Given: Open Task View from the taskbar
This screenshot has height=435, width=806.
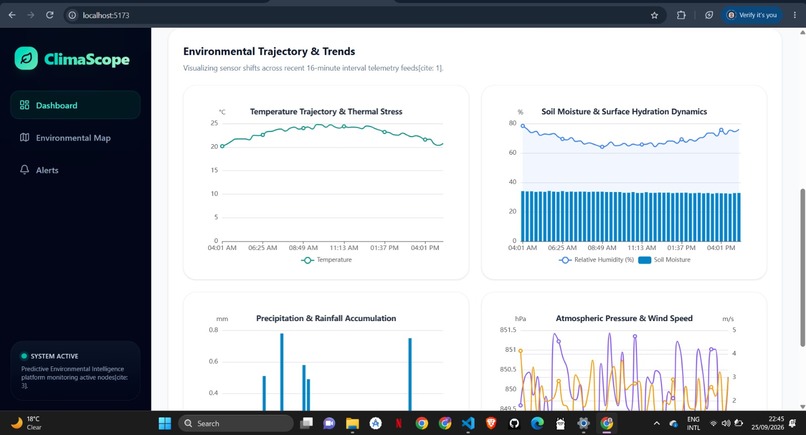Looking at the screenshot, I should point(306,423).
